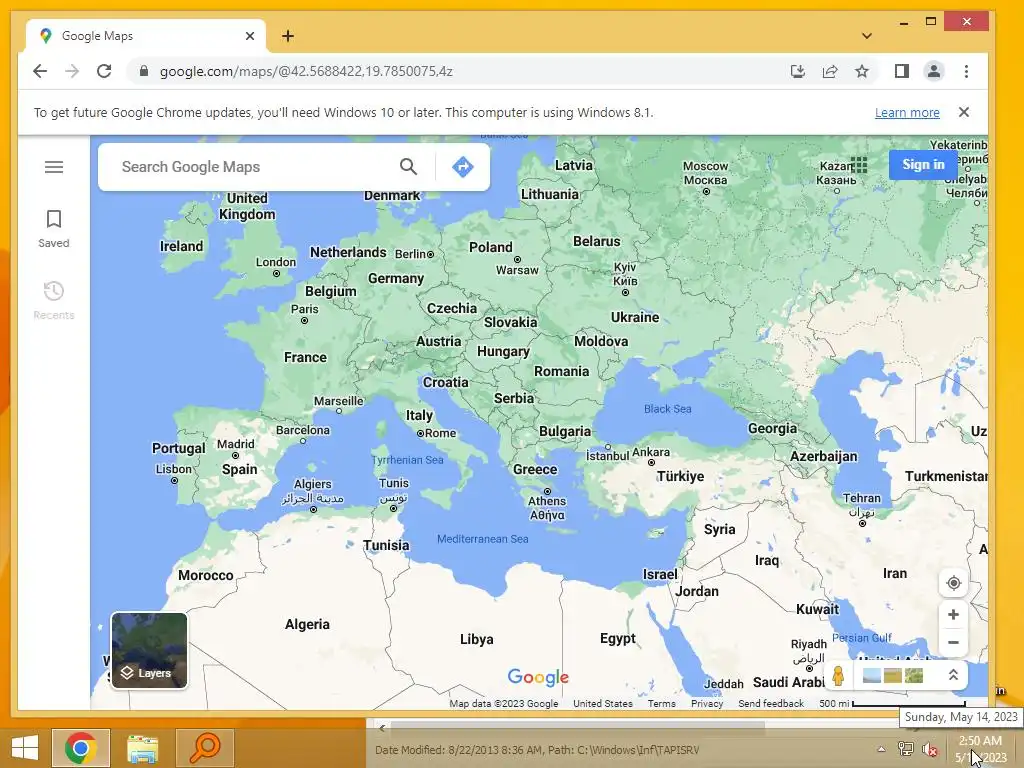Toggle the 500 mi map scale
This screenshot has height=768, width=1024.
(x=892, y=703)
